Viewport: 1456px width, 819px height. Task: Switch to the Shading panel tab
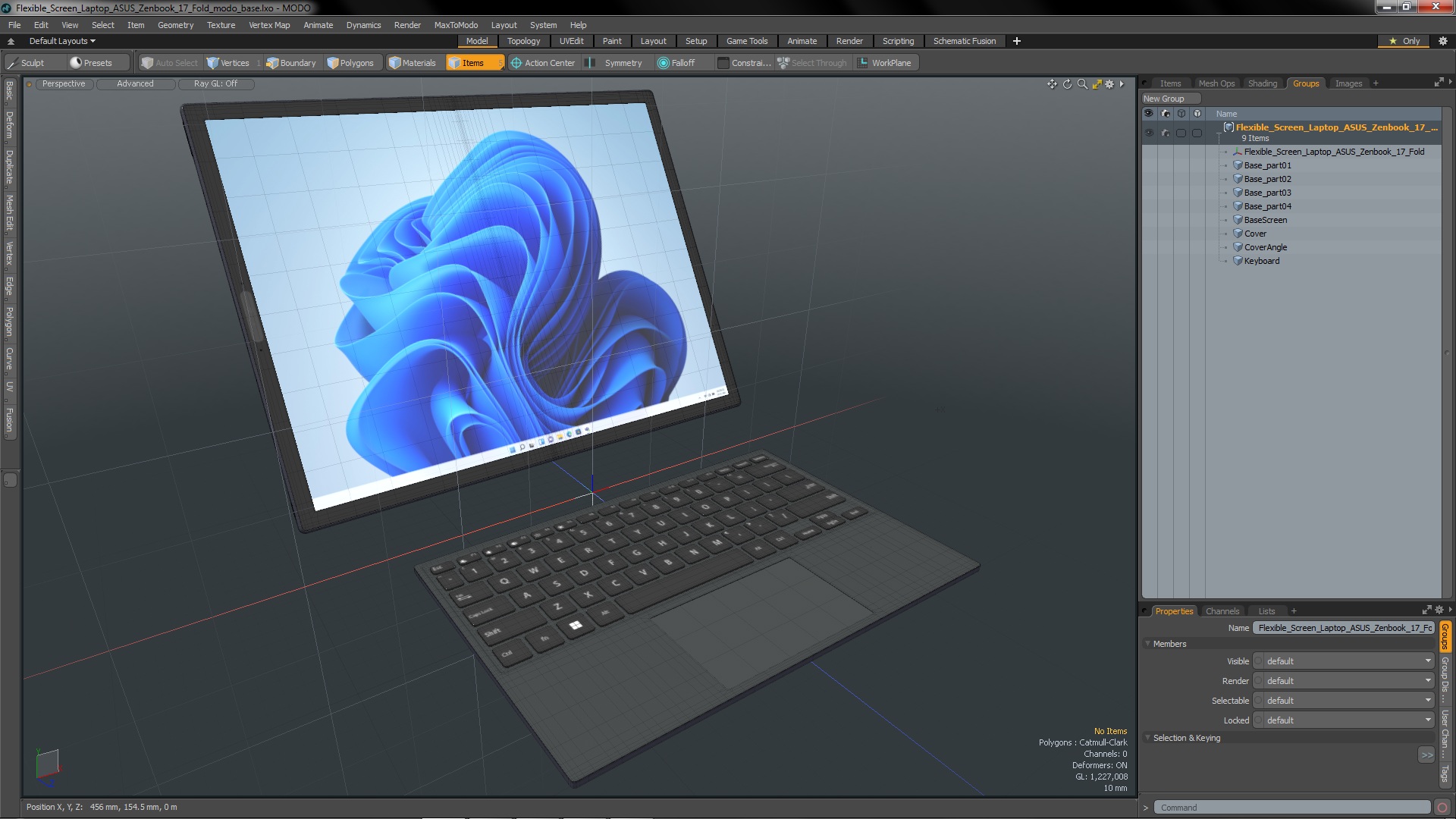click(1263, 83)
